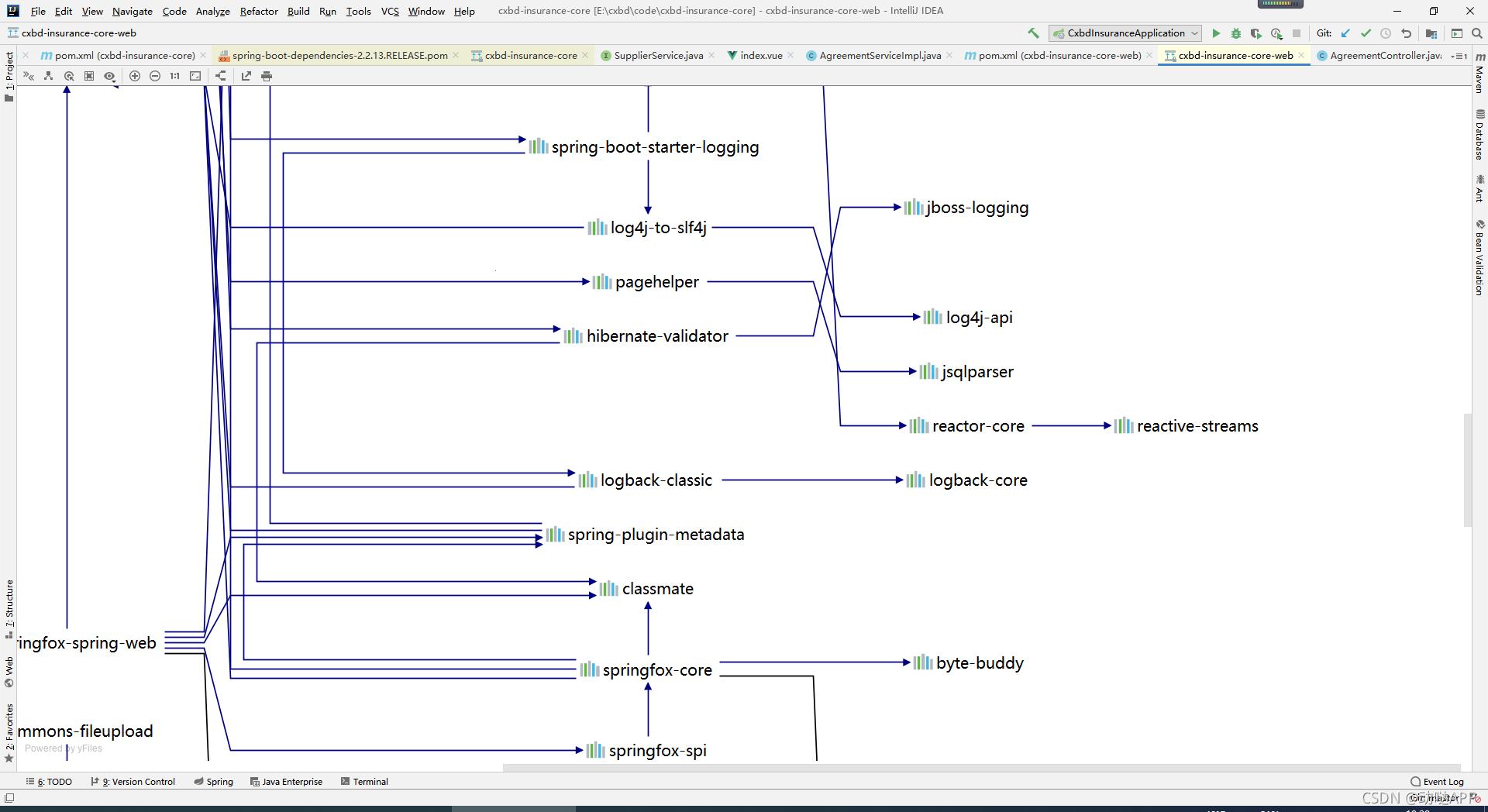Select the logback-core node
The height and width of the screenshot is (812, 1488).
pyautogui.click(x=967, y=480)
